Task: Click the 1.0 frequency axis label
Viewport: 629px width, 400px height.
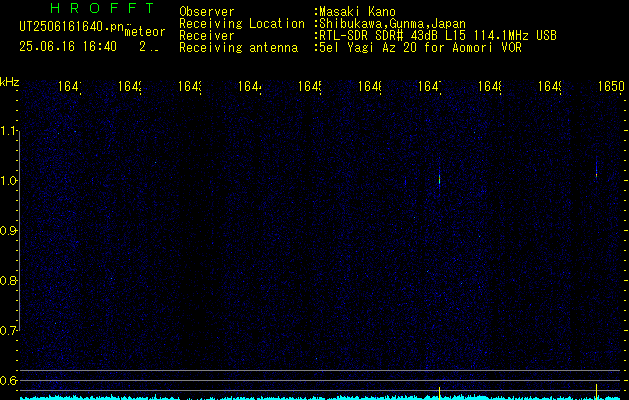Action: click(10, 181)
